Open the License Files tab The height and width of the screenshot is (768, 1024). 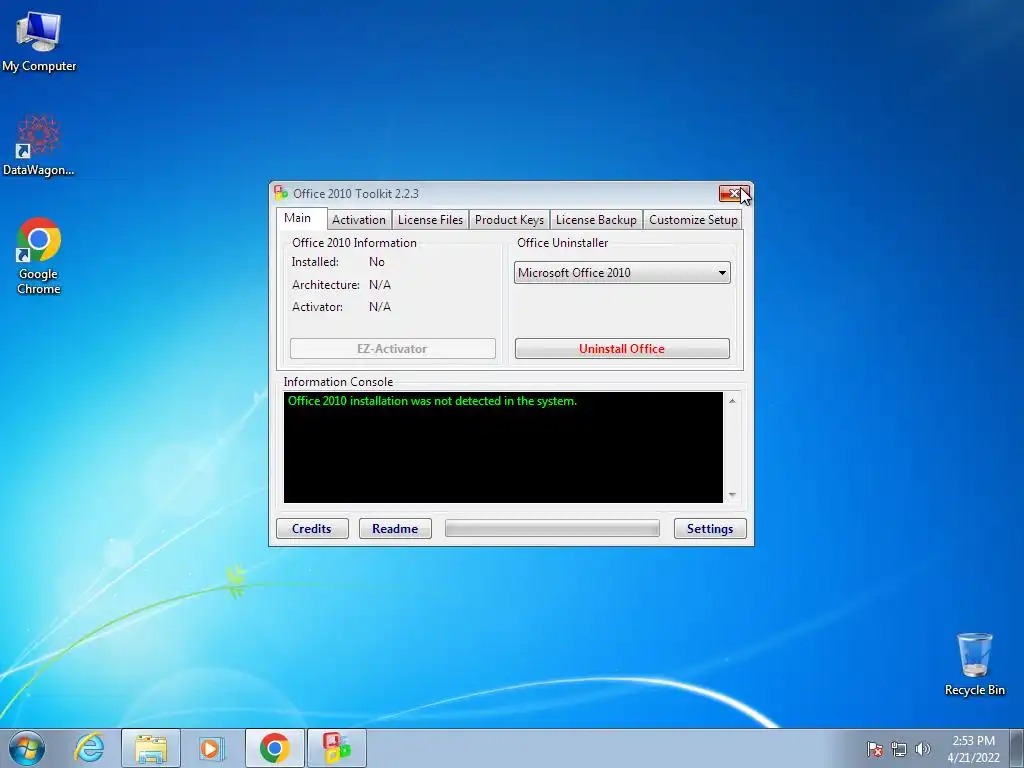(x=430, y=220)
